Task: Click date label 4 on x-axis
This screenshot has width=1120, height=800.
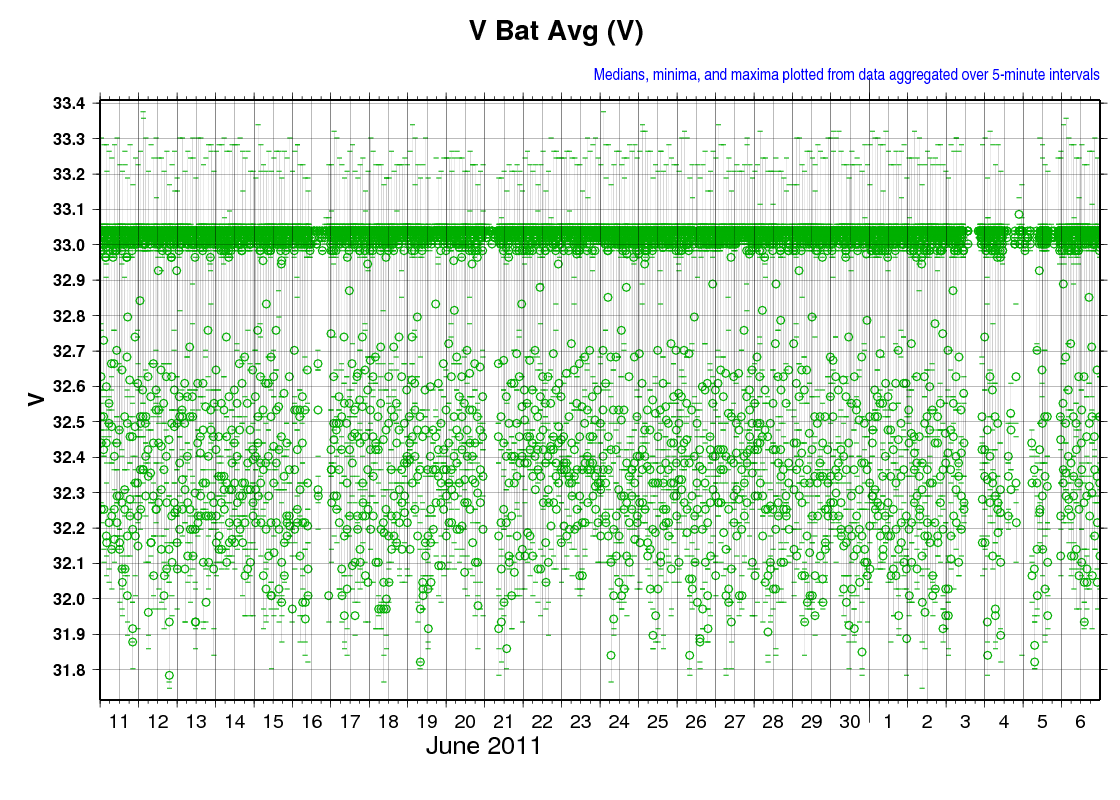Action: point(1004,721)
